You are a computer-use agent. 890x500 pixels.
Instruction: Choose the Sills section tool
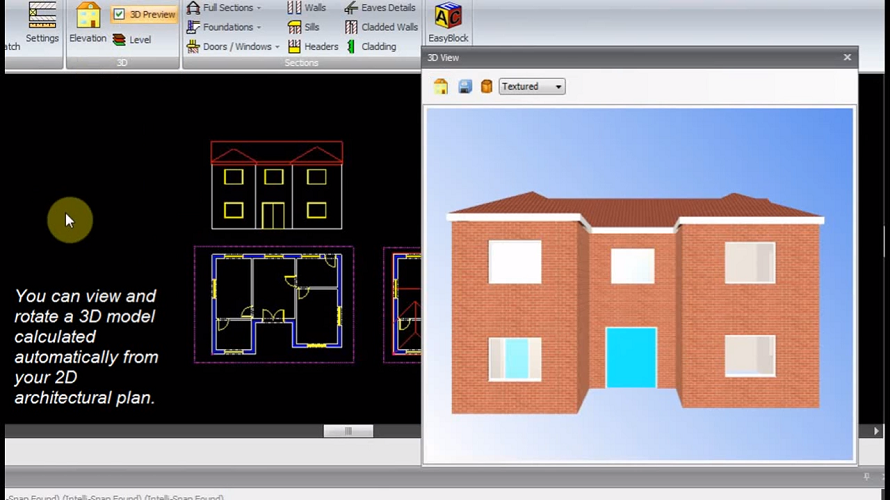pos(307,27)
